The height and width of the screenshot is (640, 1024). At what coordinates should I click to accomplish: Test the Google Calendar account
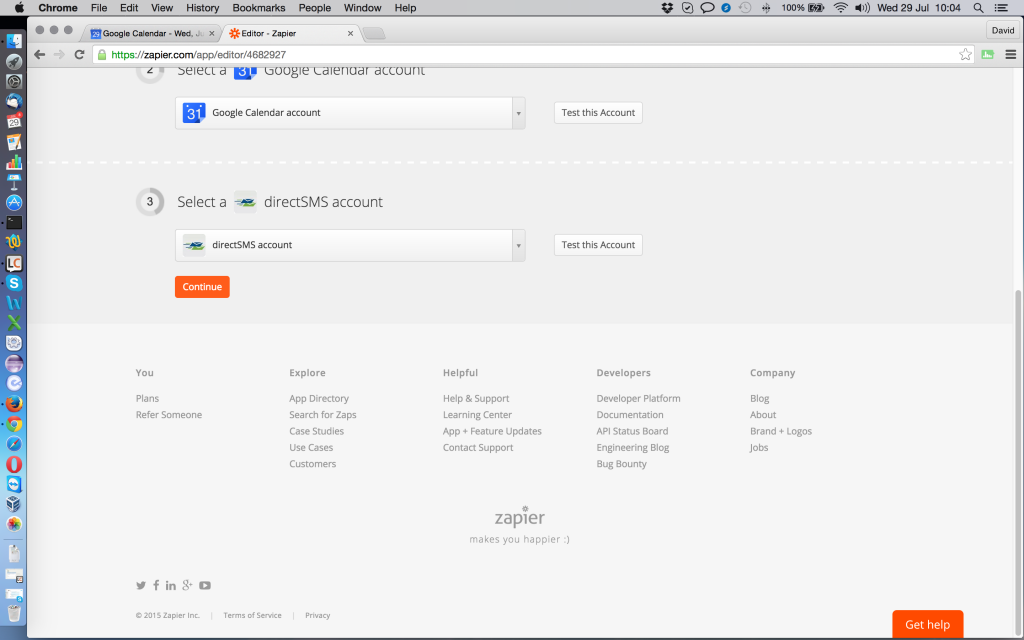(598, 112)
